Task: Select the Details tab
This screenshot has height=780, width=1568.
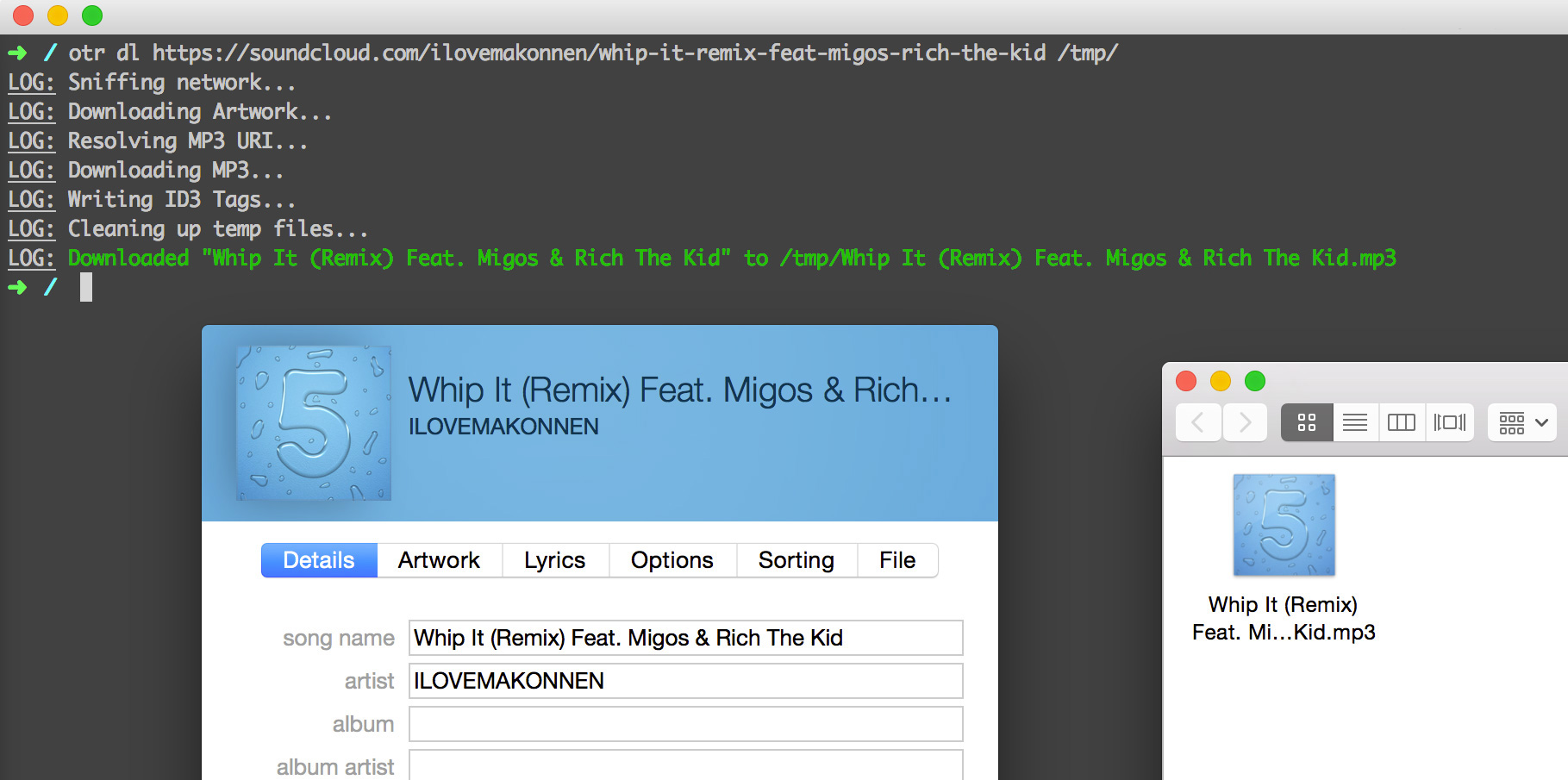Action: point(319,560)
